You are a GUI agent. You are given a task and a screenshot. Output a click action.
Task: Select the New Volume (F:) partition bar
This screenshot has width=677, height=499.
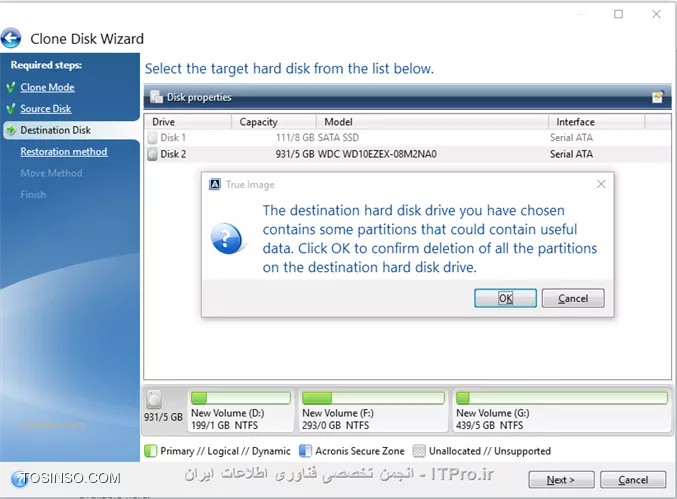(x=373, y=398)
